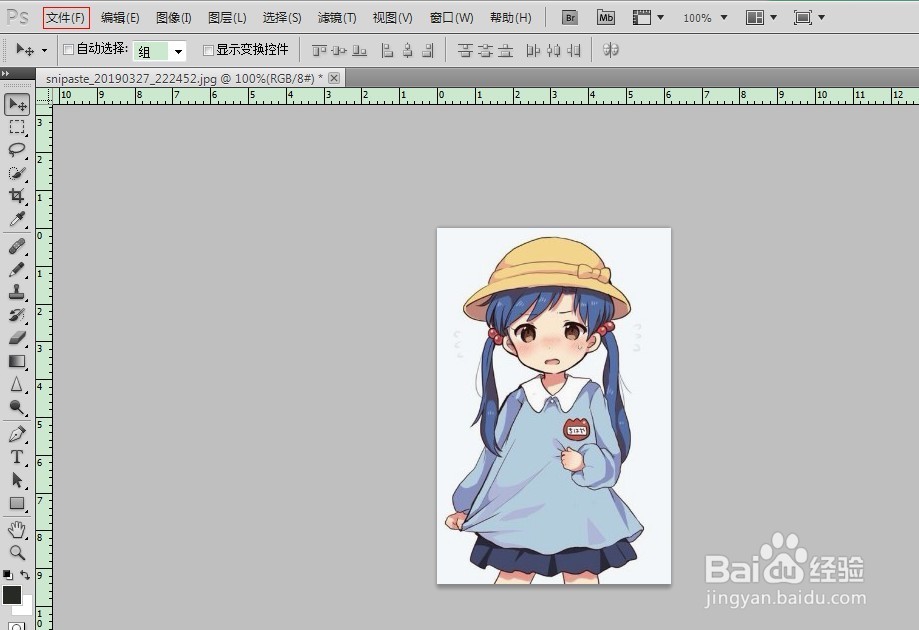Click the Auto-Align Layers icon
The height and width of the screenshot is (630, 919).
tap(611, 50)
